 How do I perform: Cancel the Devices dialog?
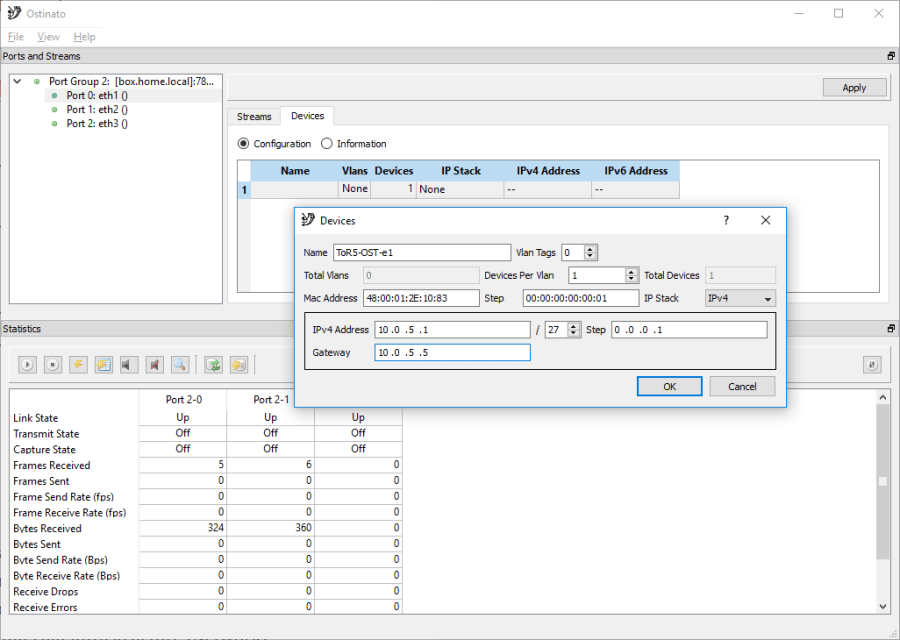(742, 386)
